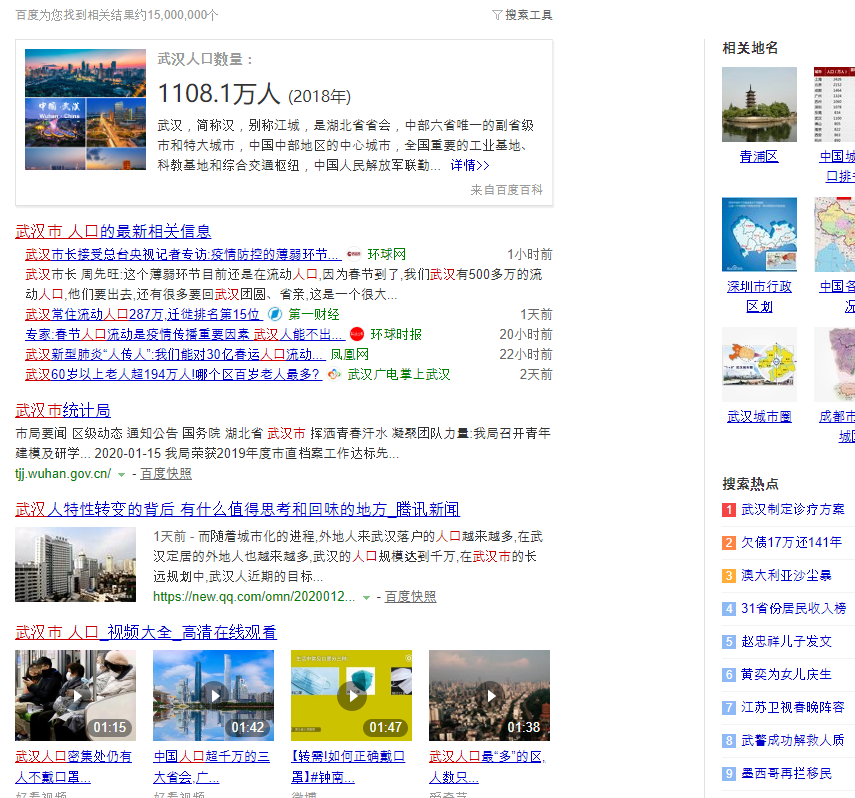The width and height of the screenshot is (855, 798).
Task: Click the 来自百度百科 source text
Action: [507, 190]
